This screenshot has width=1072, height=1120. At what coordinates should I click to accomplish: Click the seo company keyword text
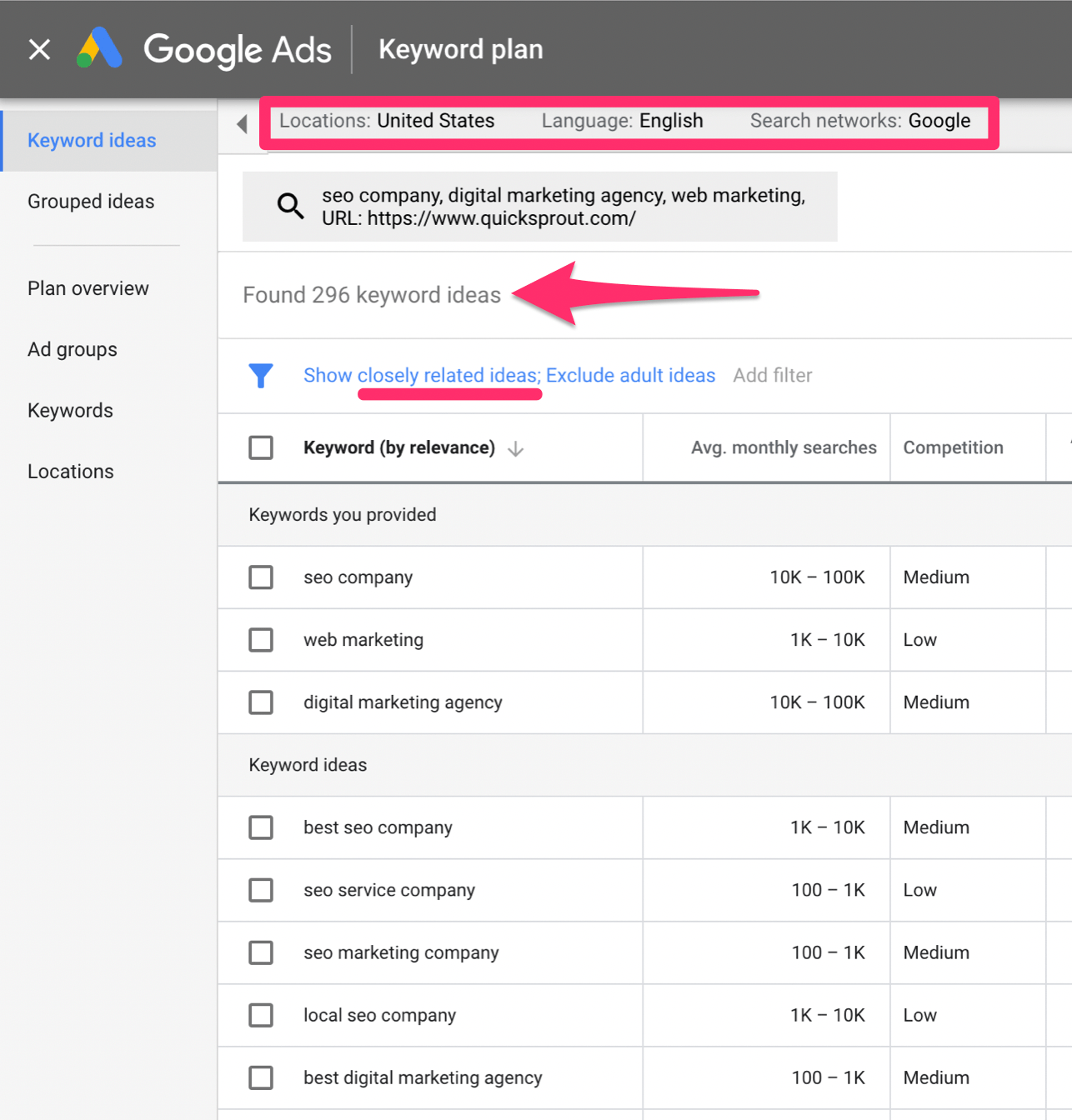[358, 577]
